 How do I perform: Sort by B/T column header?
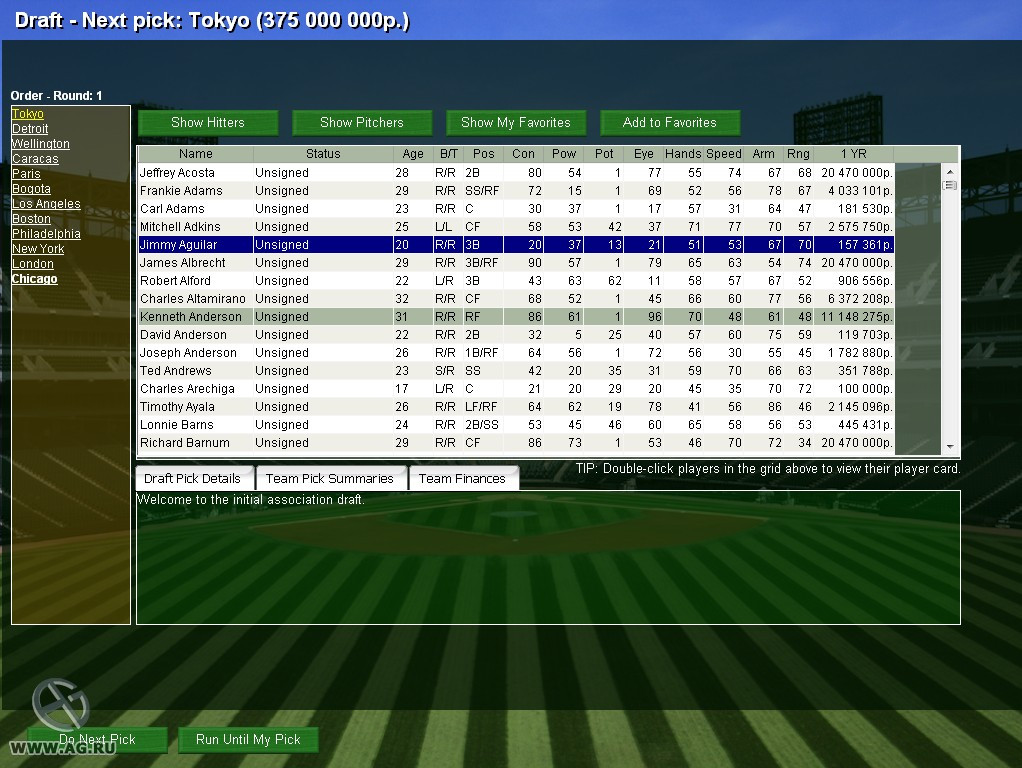click(448, 154)
